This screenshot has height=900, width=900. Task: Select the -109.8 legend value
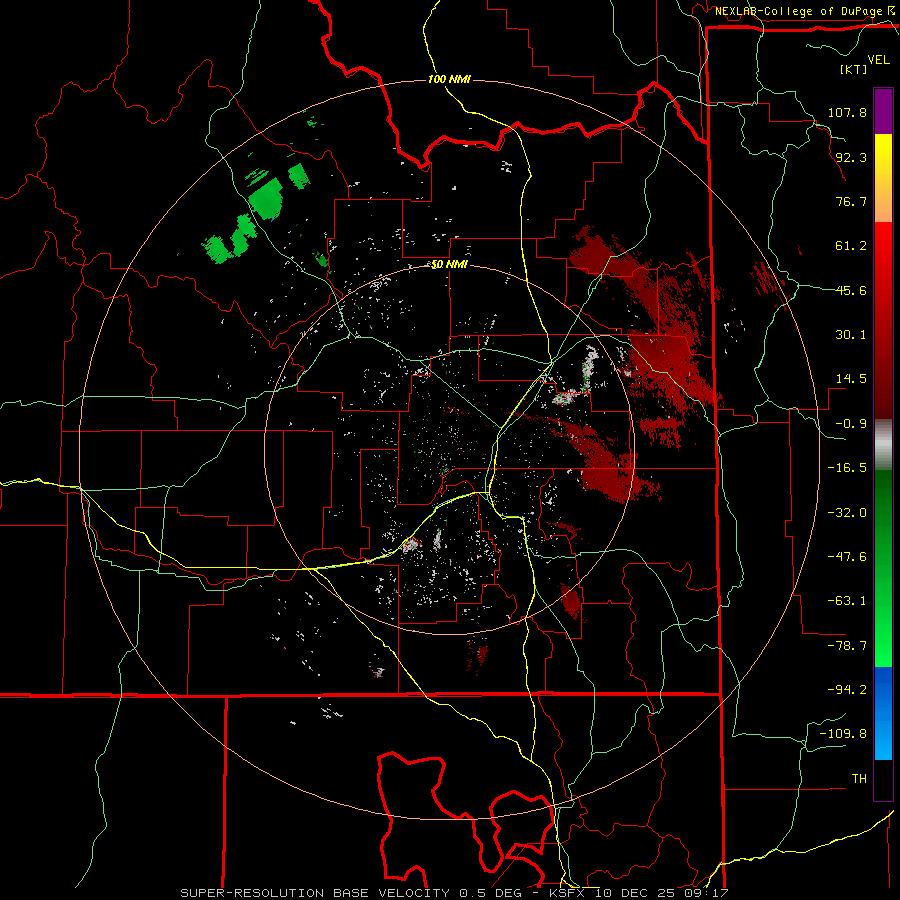point(843,734)
